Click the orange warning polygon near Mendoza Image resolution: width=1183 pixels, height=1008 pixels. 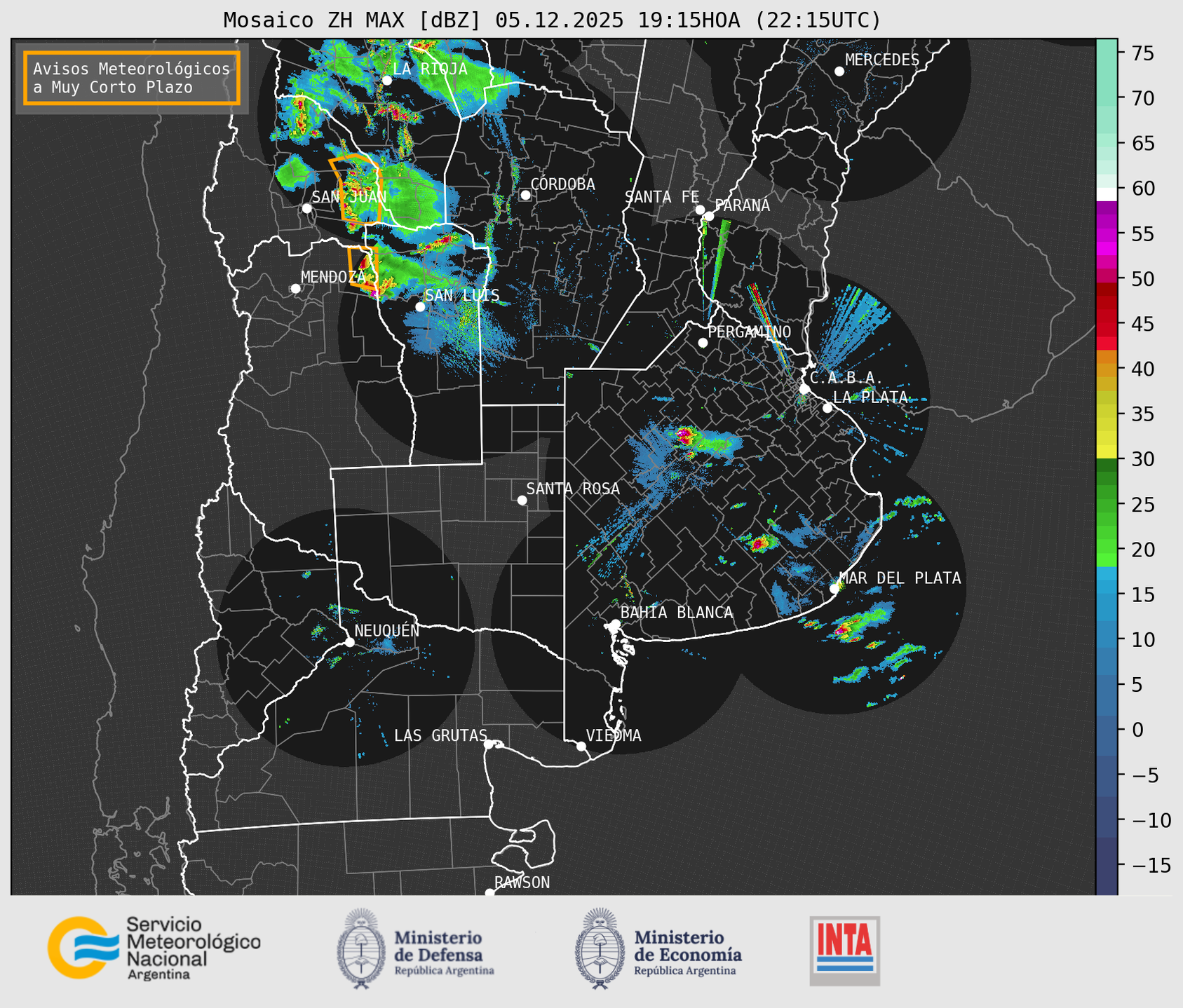coord(364,268)
